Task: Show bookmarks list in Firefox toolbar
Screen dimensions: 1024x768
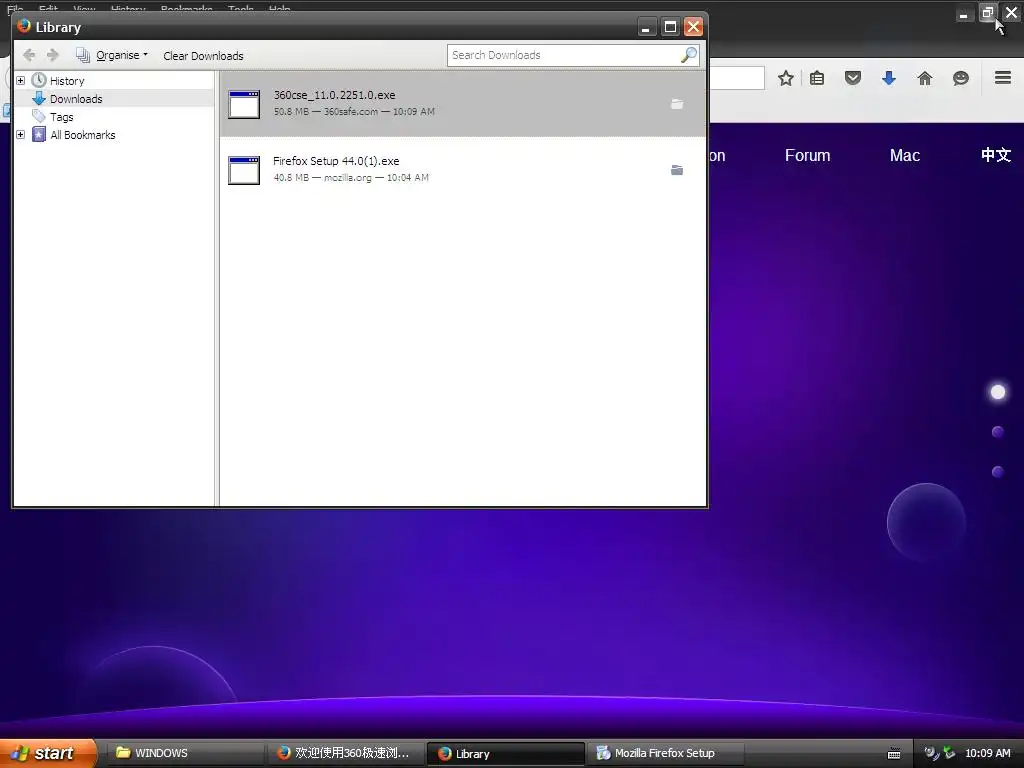Action: coord(817,78)
